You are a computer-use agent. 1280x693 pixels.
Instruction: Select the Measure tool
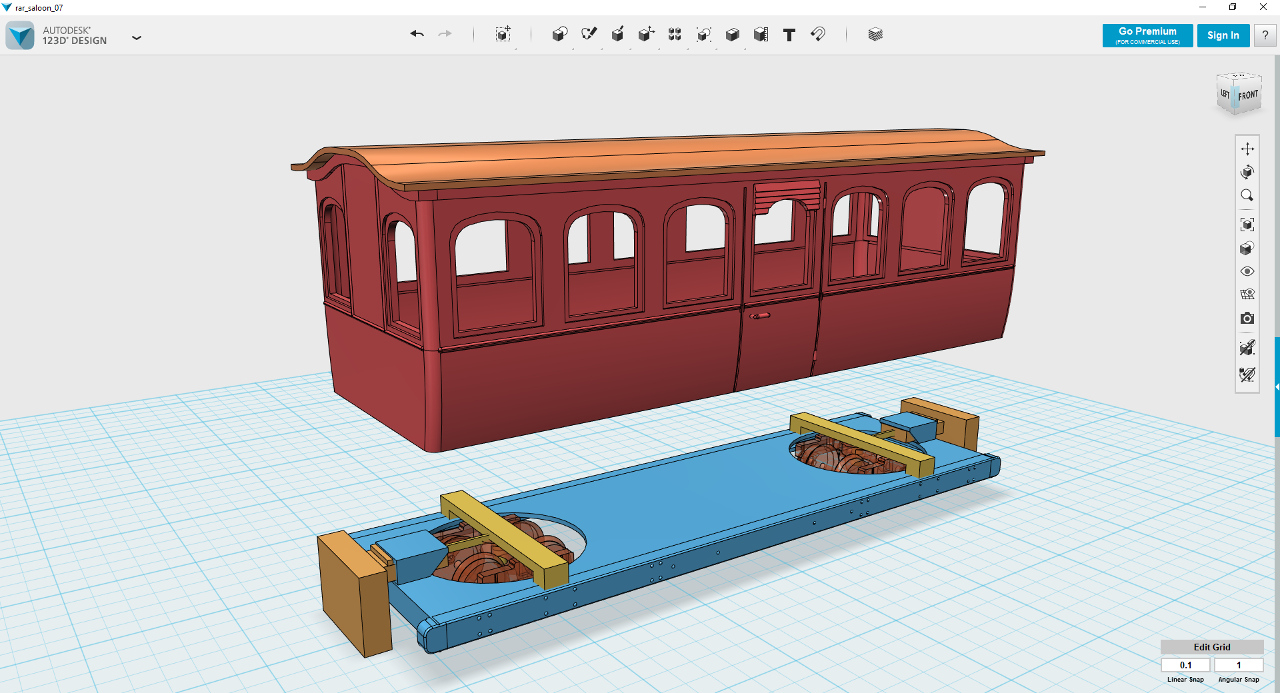point(761,34)
